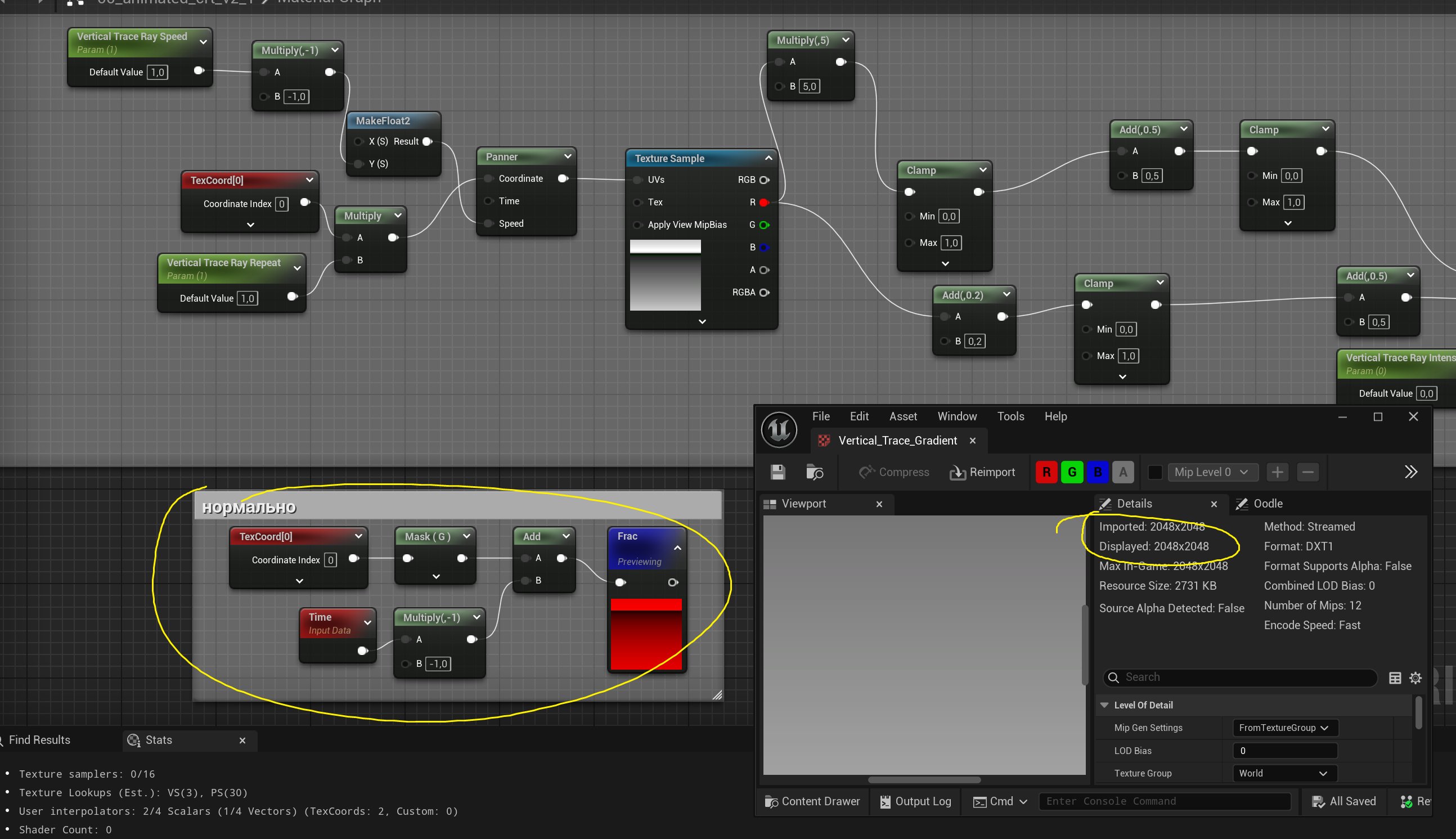Click the Reimport texture button
This screenshot has height=839, width=1456.
pyautogui.click(x=982, y=472)
